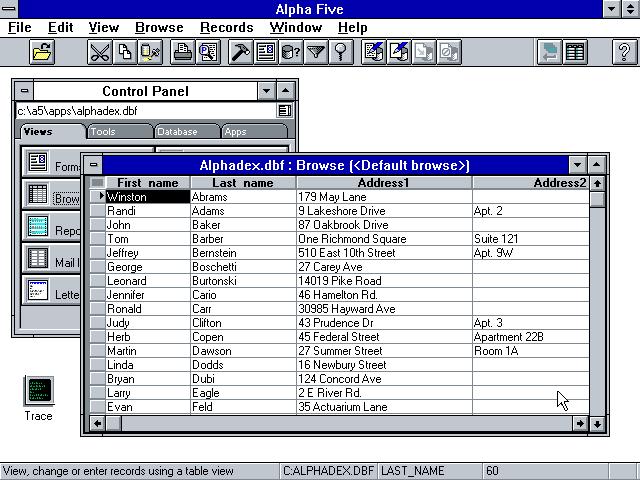This screenshot has height=480, width=640.
Task: Open the Records menu
Action: (227, 27)
